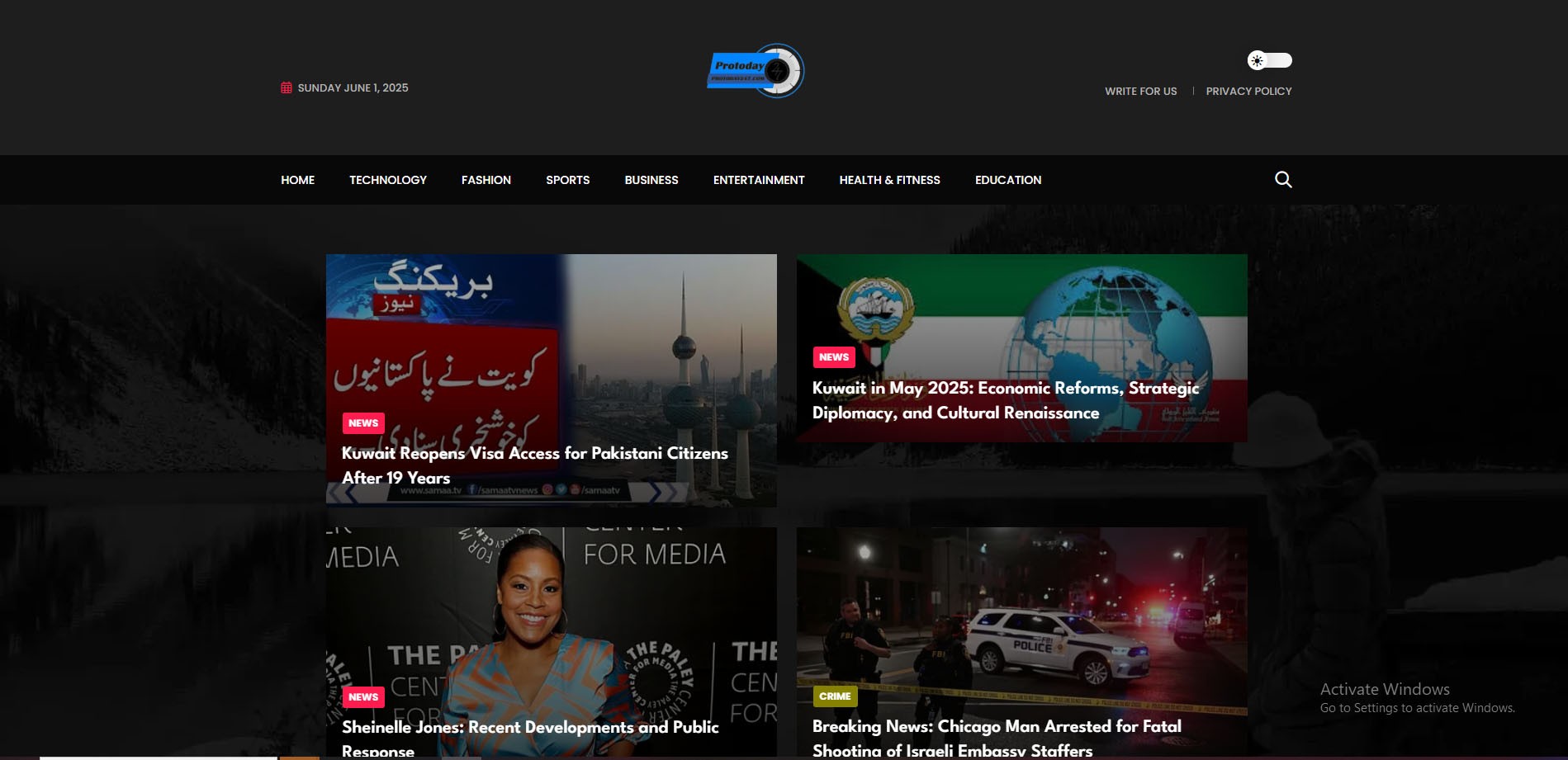This screenshot has width=1568, height=760.
Task: Click the calendar icon beside the date
Action: click(287, 87)
